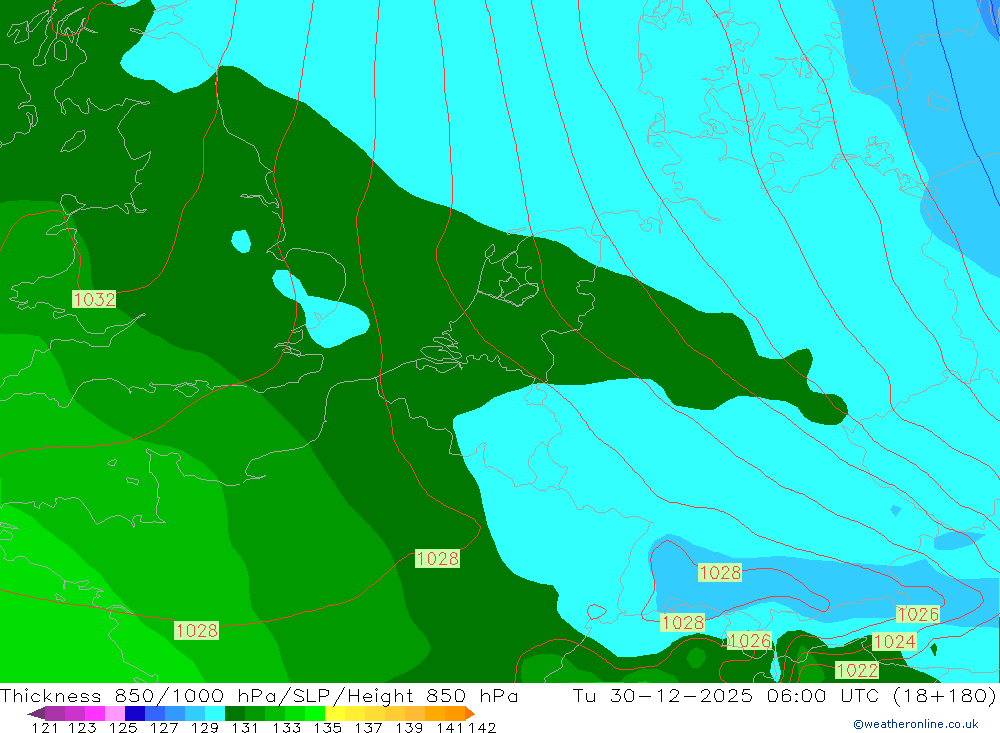Open the weatheronline.co.uk copyright link

click(915, 724)
